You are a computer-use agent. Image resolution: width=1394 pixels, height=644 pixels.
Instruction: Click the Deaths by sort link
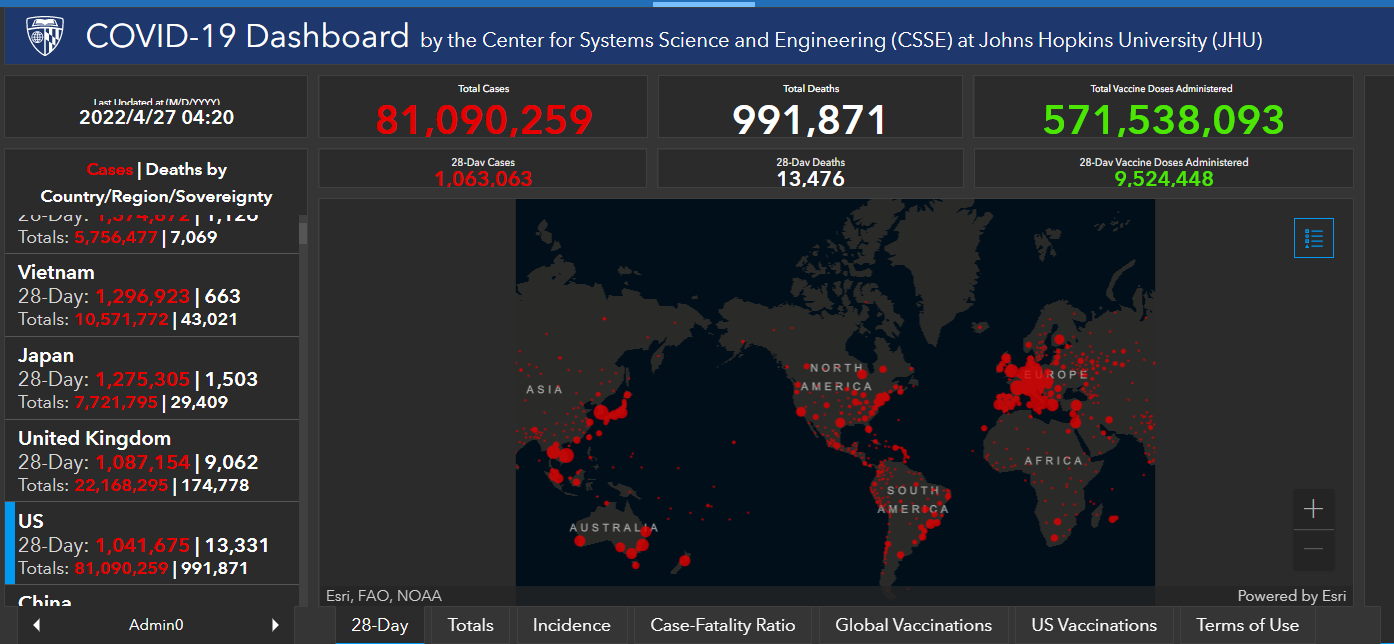click(x=186, y=170)
